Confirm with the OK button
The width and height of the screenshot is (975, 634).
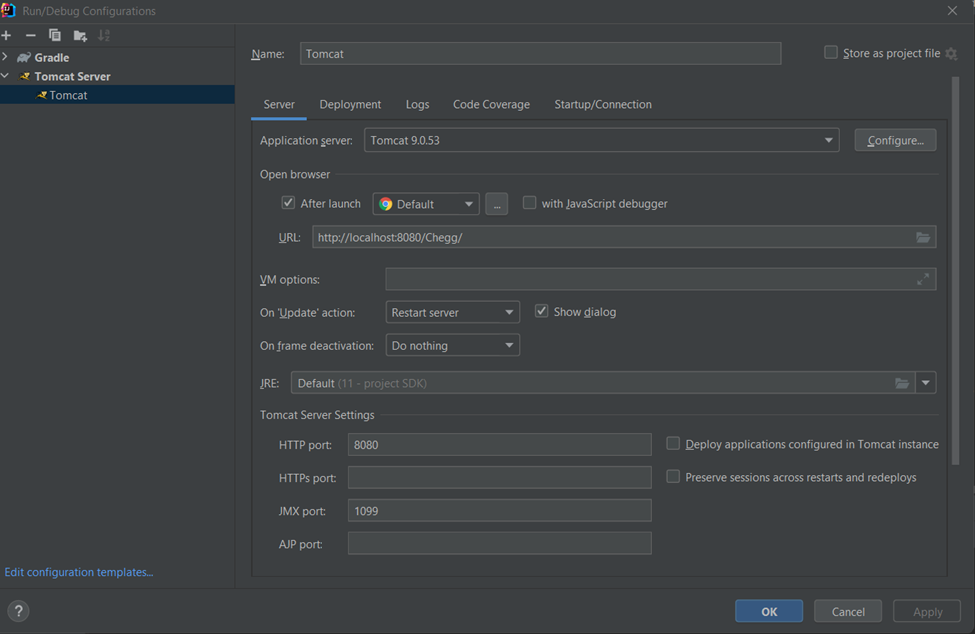tap(769, 611)
